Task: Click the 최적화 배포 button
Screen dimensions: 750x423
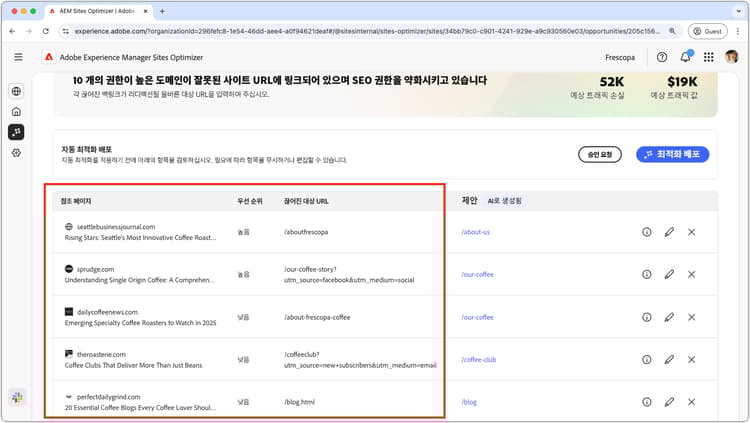Action: 673,155
